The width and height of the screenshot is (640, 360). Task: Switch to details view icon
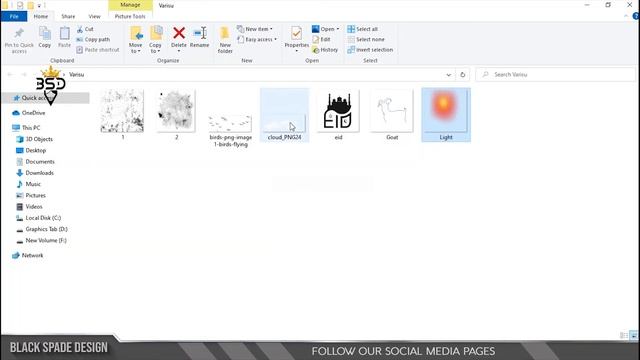coord(624,336)
